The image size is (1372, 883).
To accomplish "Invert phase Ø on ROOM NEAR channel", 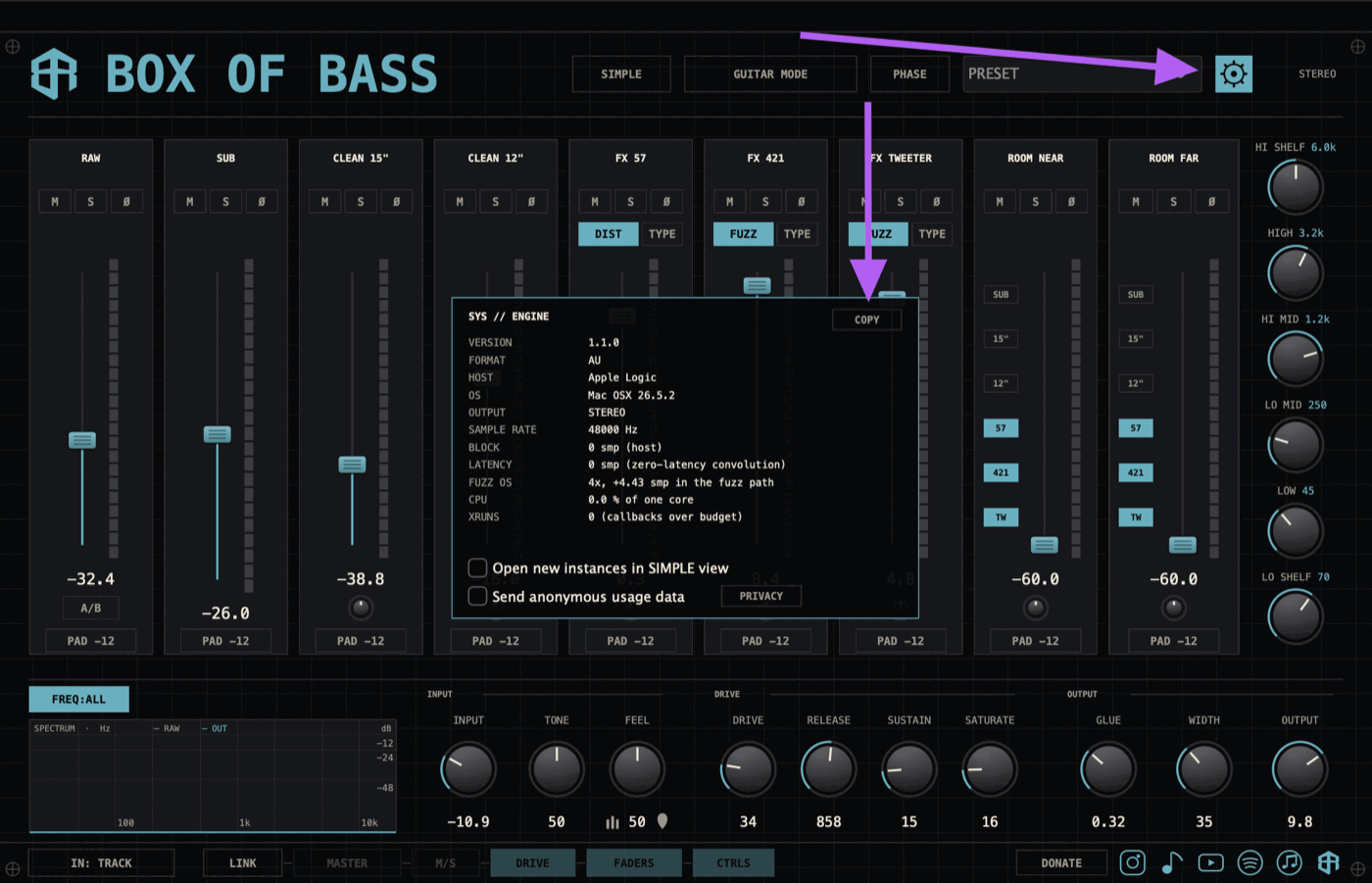I will point(1071,202).
